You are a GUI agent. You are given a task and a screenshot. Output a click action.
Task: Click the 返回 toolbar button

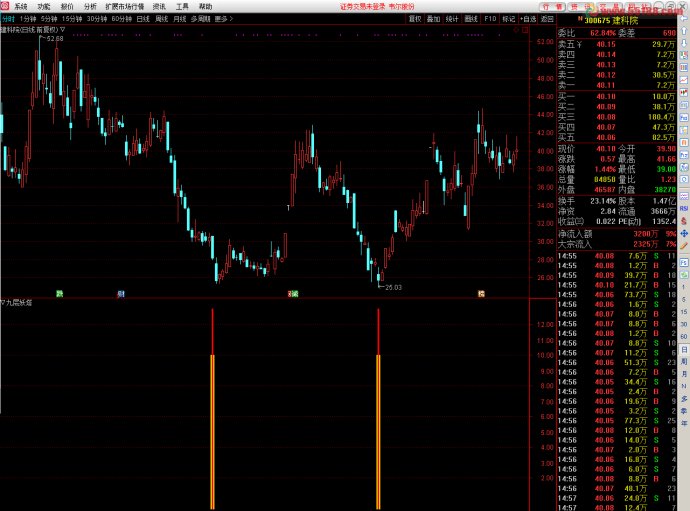(x=547, y=19)
